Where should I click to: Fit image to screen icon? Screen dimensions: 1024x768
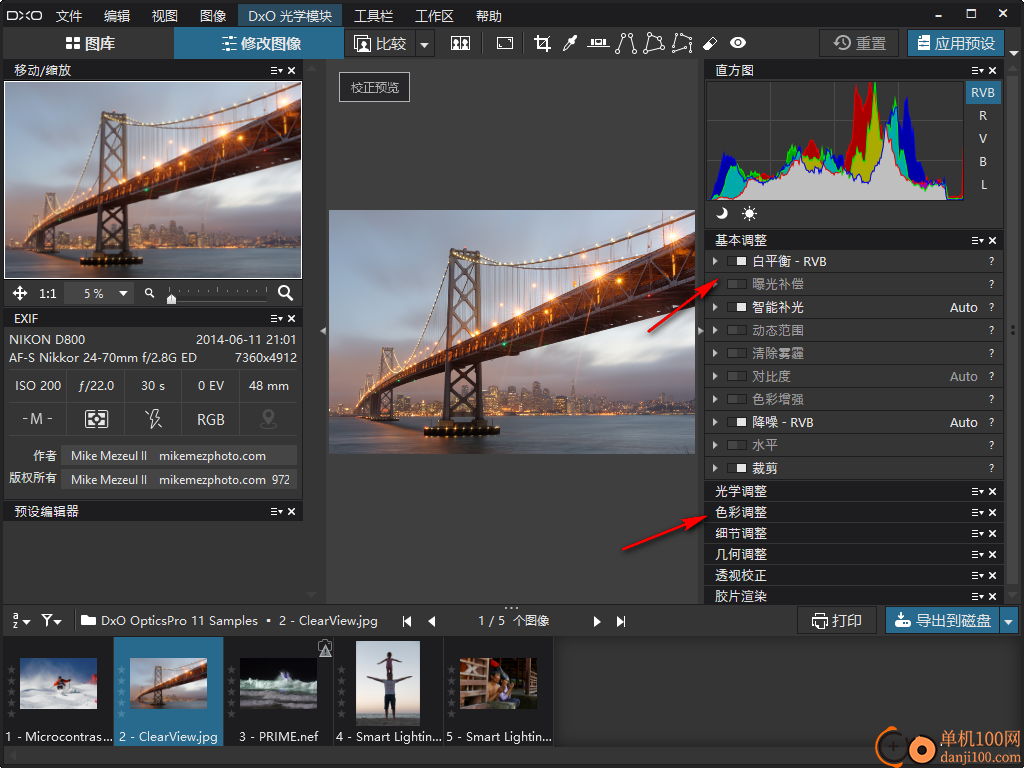click(505, 43)
